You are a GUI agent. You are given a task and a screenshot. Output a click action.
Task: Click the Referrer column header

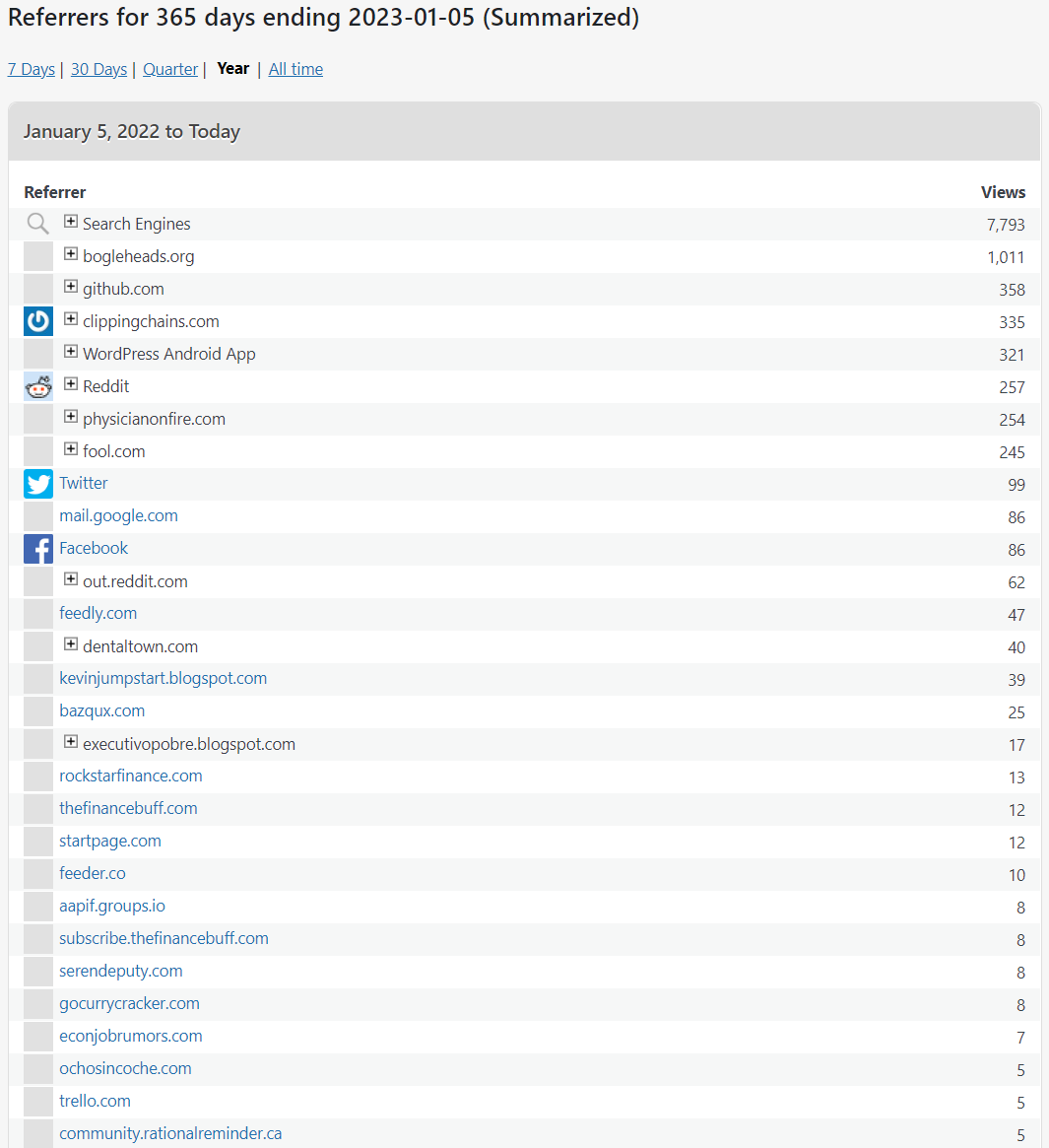coord(55,192)
